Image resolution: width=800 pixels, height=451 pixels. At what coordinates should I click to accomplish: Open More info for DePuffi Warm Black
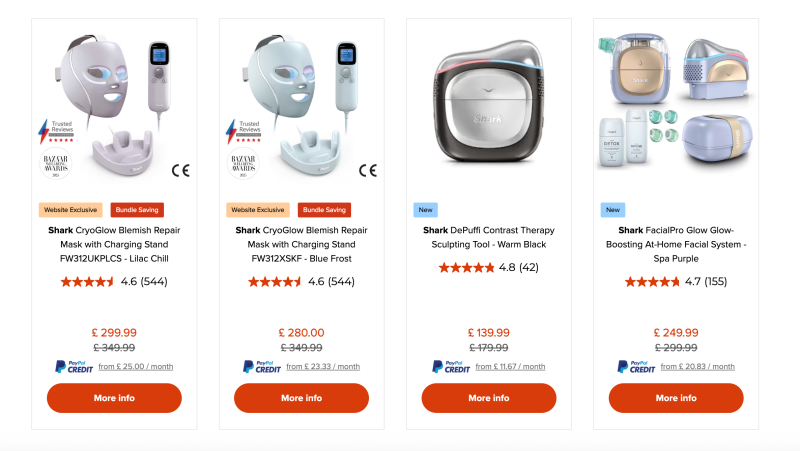pyautogui.click(x=489, y=398)
